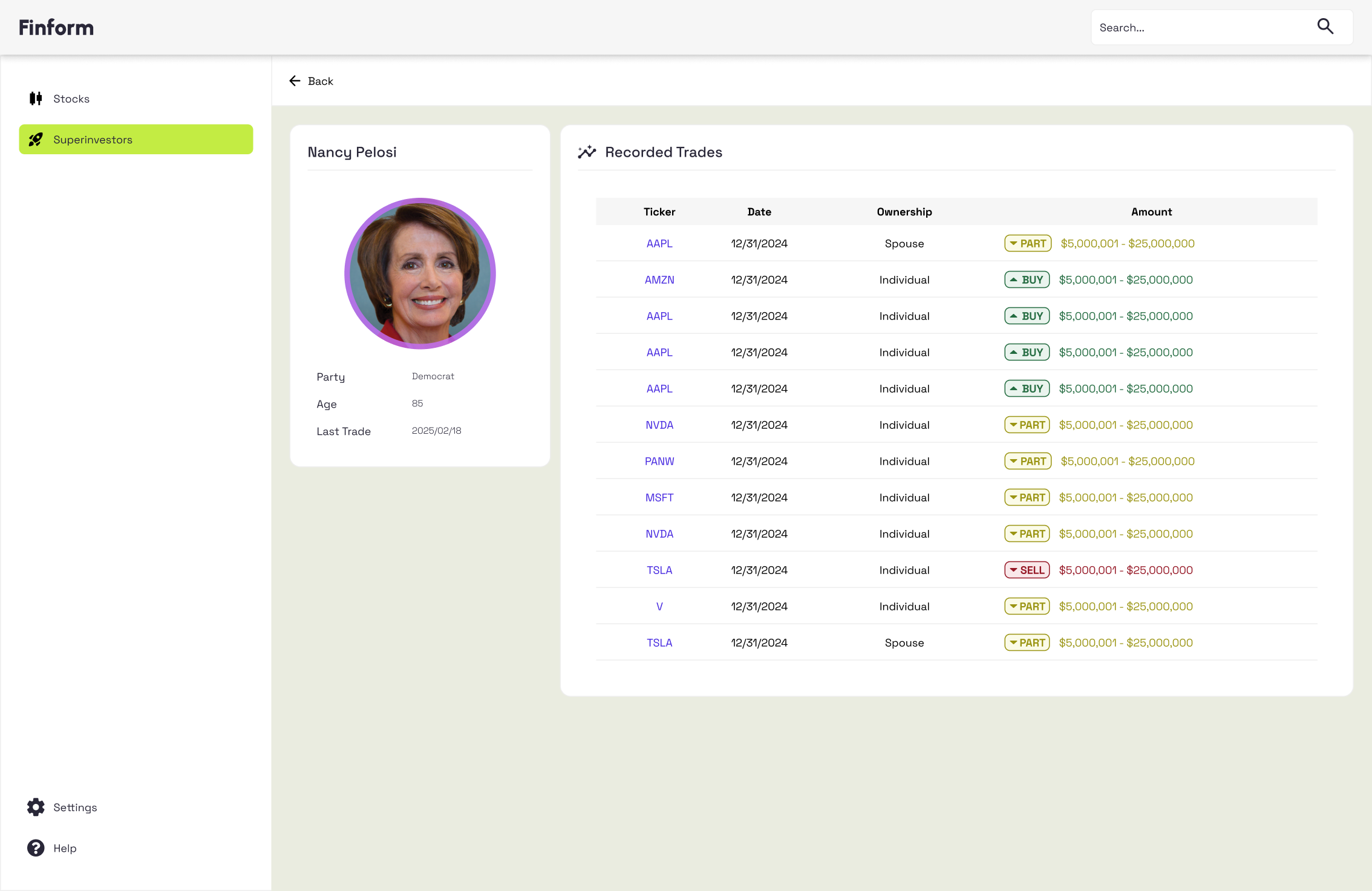
Task: Click the Back arrow icon
Action: [295, 81]
